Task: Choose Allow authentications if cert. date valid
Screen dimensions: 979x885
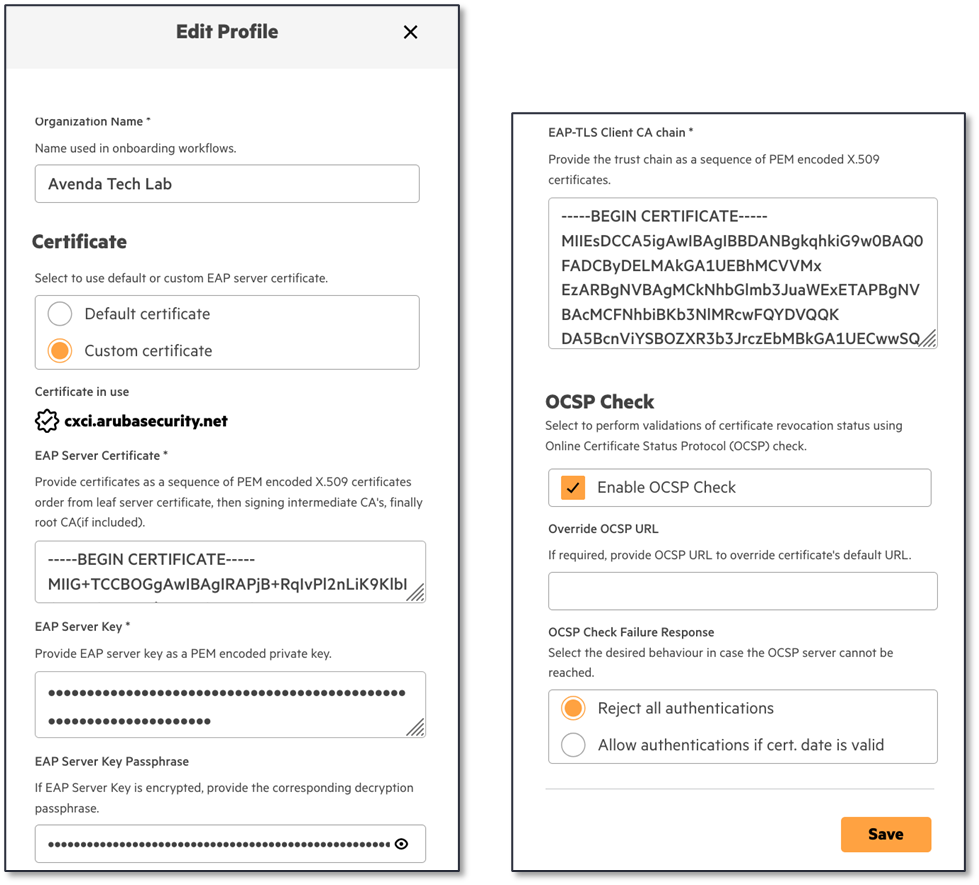Action: [573, 745]
